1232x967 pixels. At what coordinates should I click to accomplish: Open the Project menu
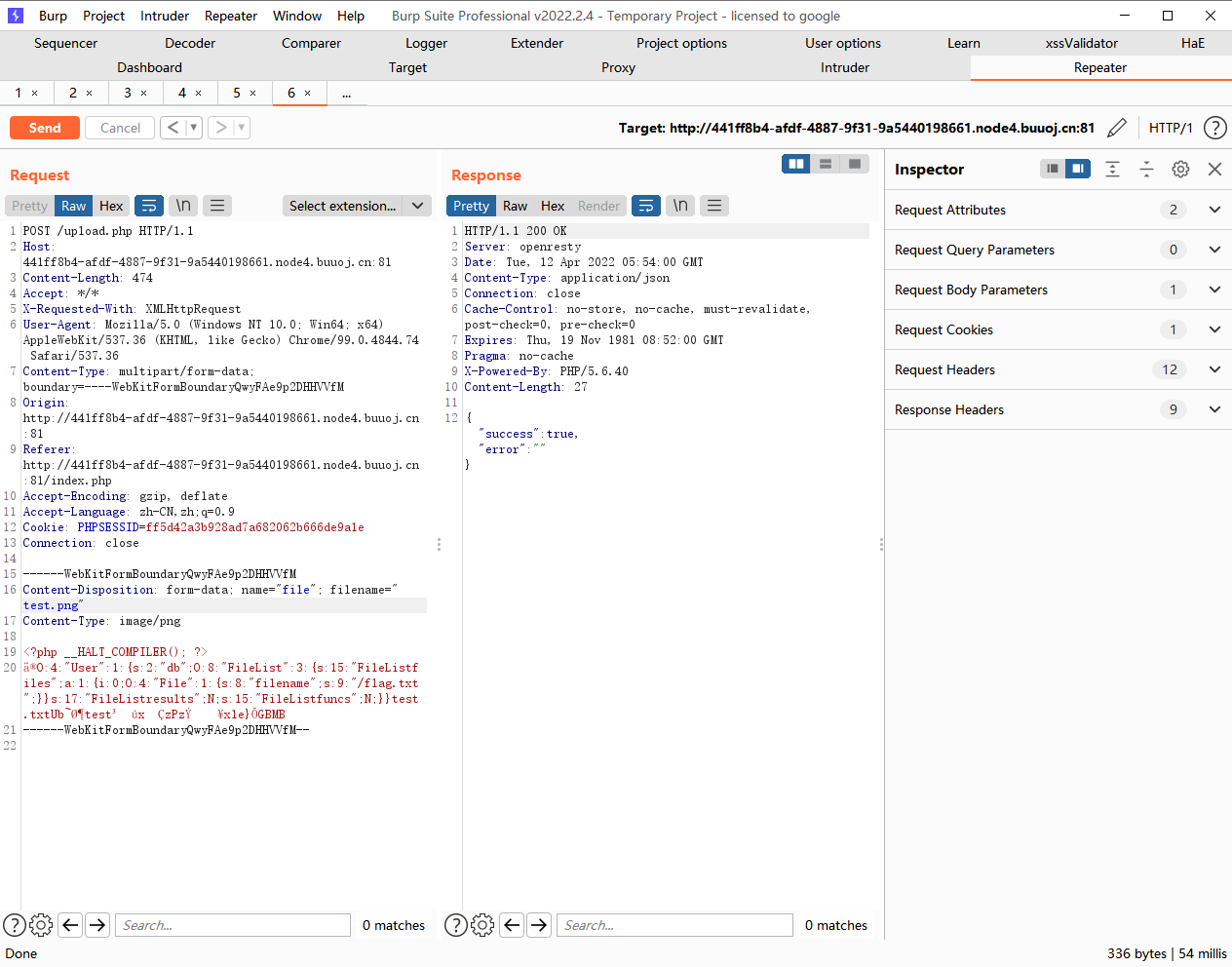[x=103, y=16]
